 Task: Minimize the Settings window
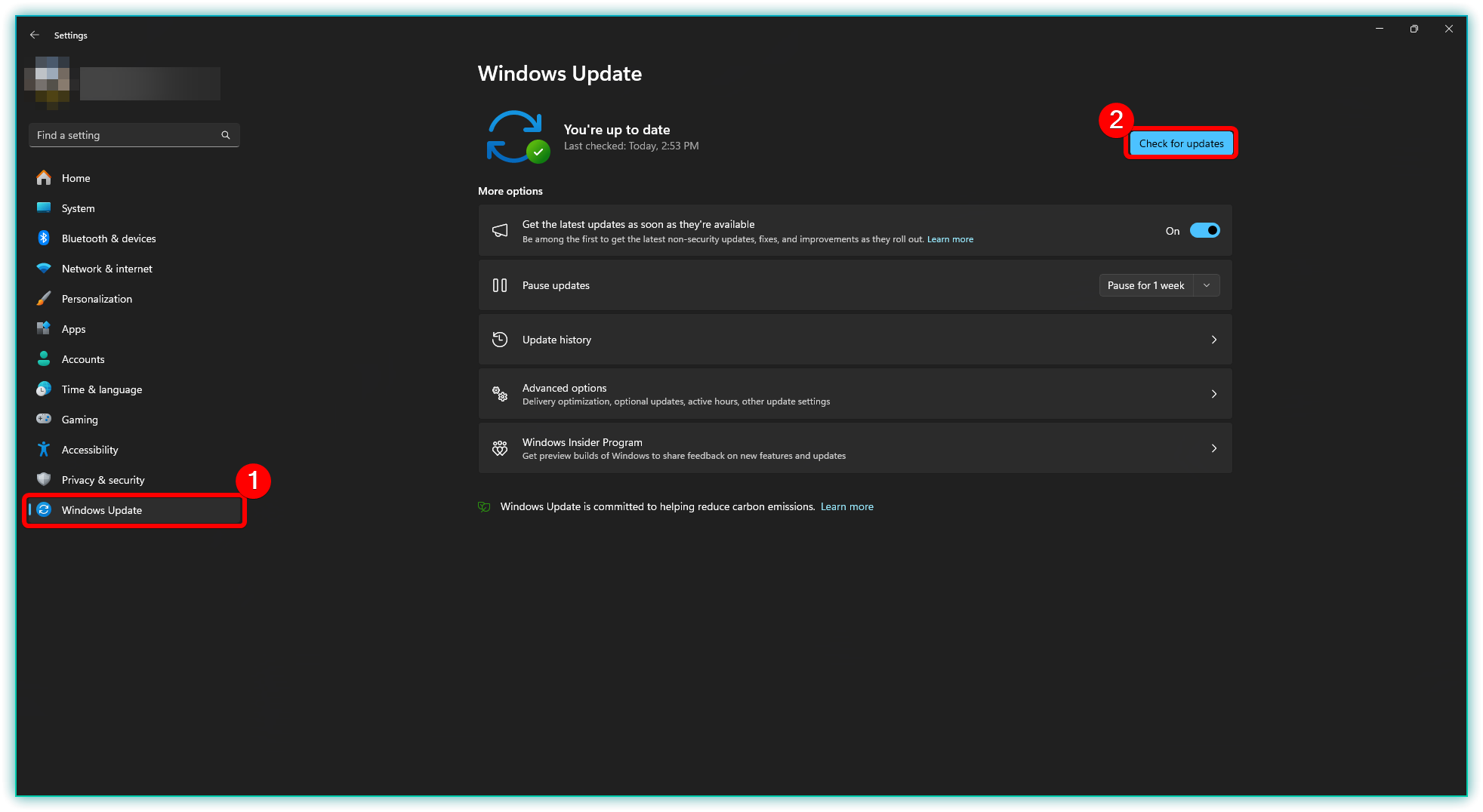click(1380, 29)
